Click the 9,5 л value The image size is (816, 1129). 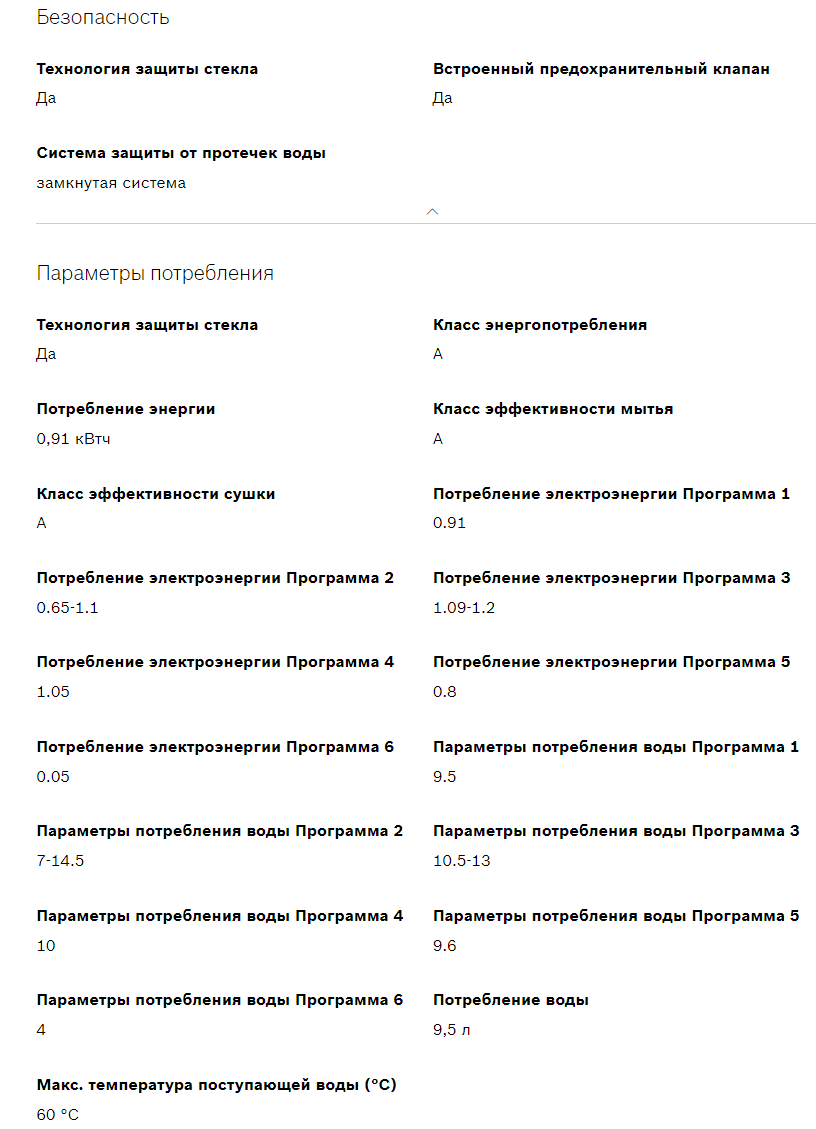coord(451,1030)
